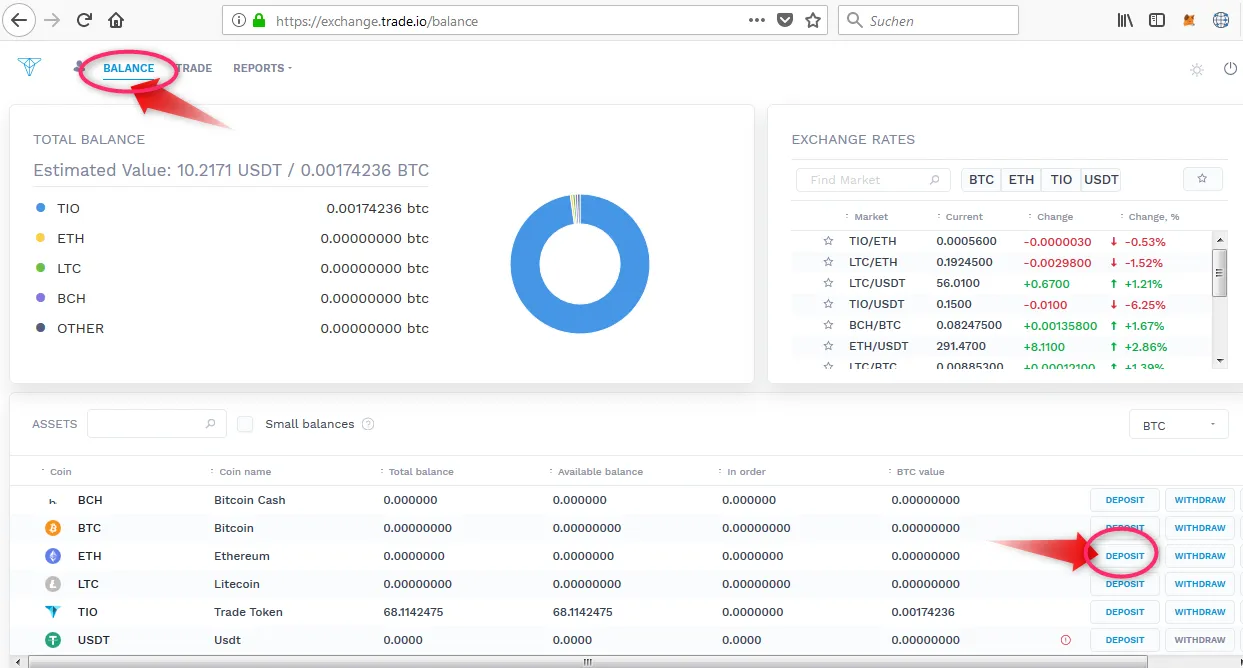
Task: Sort exchange rates by Market column
Action: point(869,217)
